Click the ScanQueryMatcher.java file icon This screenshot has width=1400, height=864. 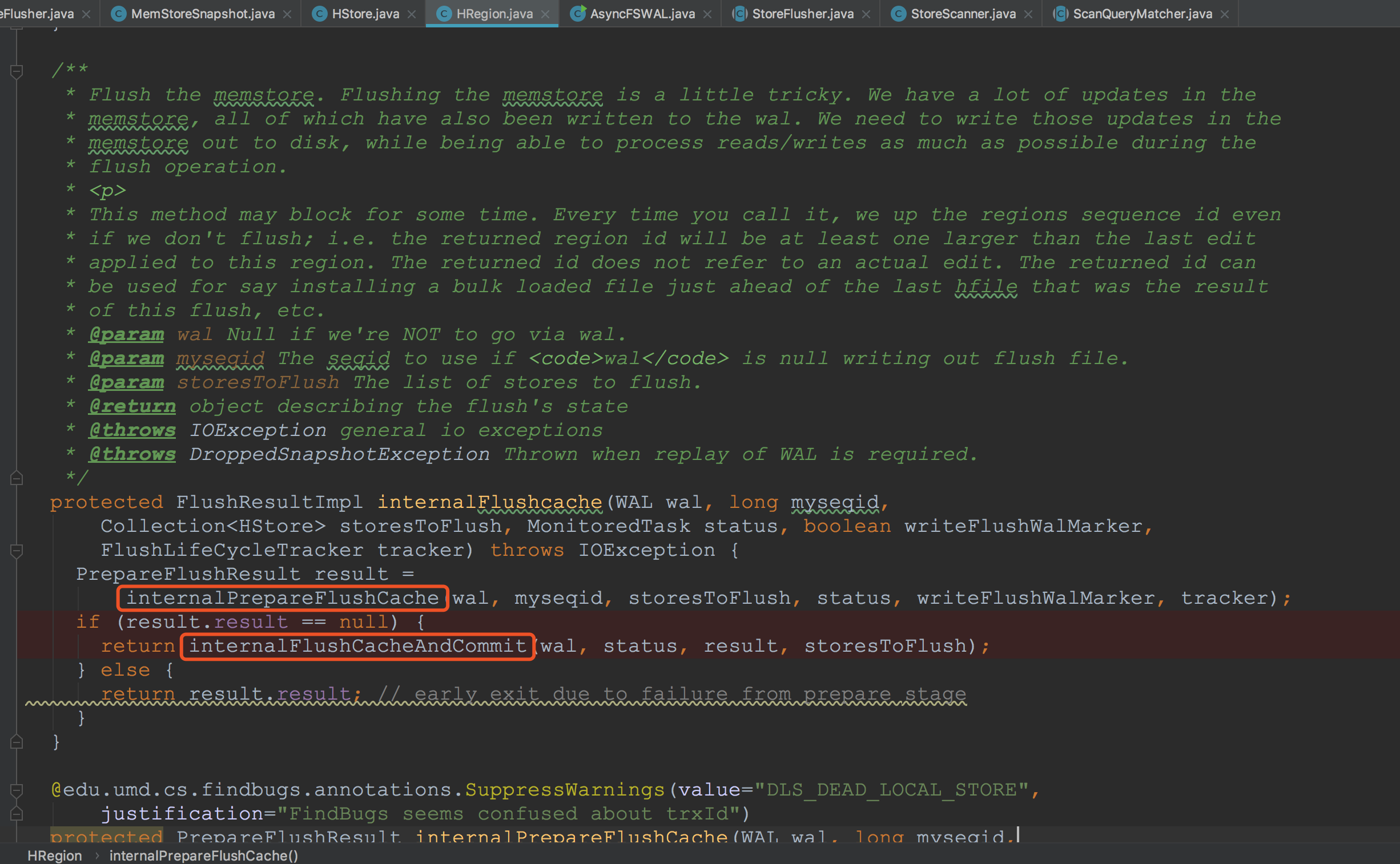(x=1060, y=14)
